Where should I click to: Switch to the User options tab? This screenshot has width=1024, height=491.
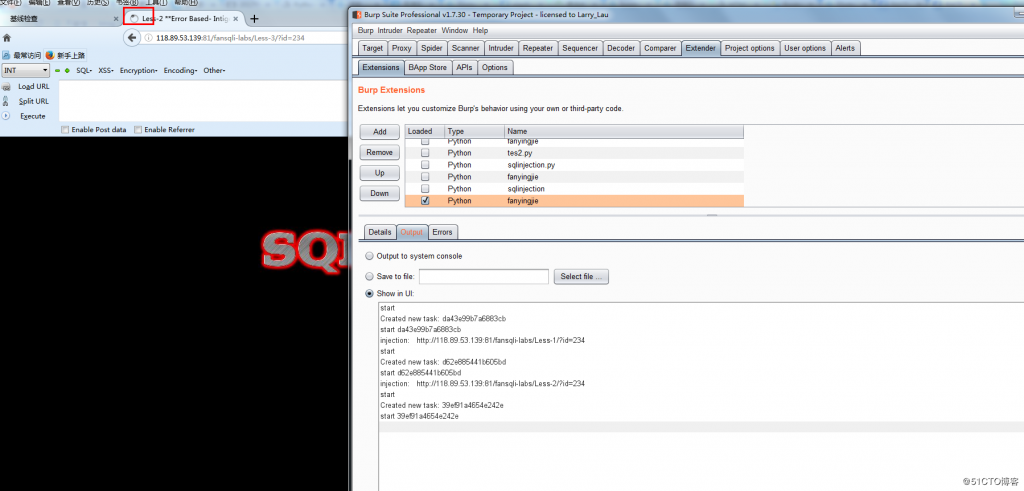(805, 48)
